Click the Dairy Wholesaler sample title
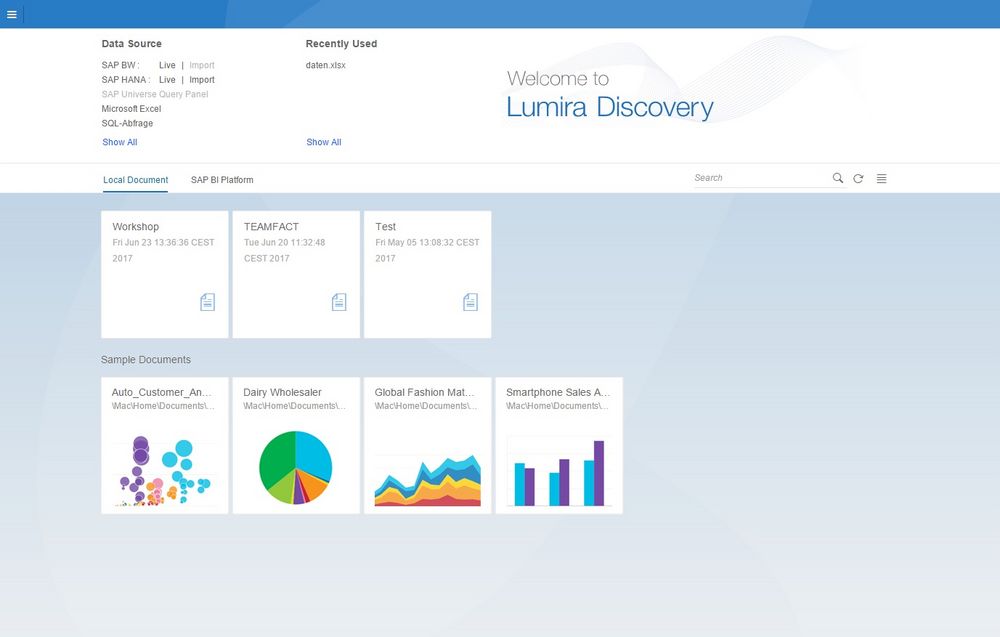 click(x=283, y=392)
